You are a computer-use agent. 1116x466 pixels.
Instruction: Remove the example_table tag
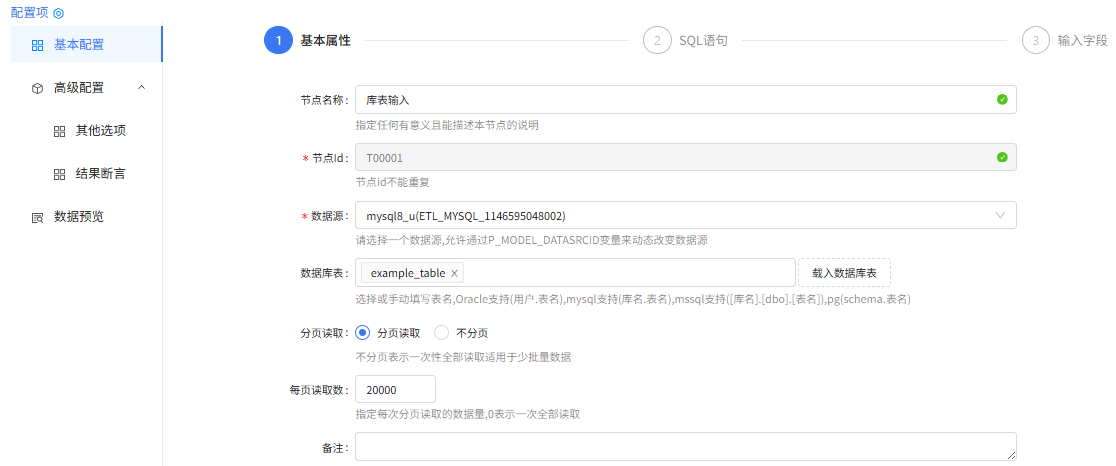point(454,273)
